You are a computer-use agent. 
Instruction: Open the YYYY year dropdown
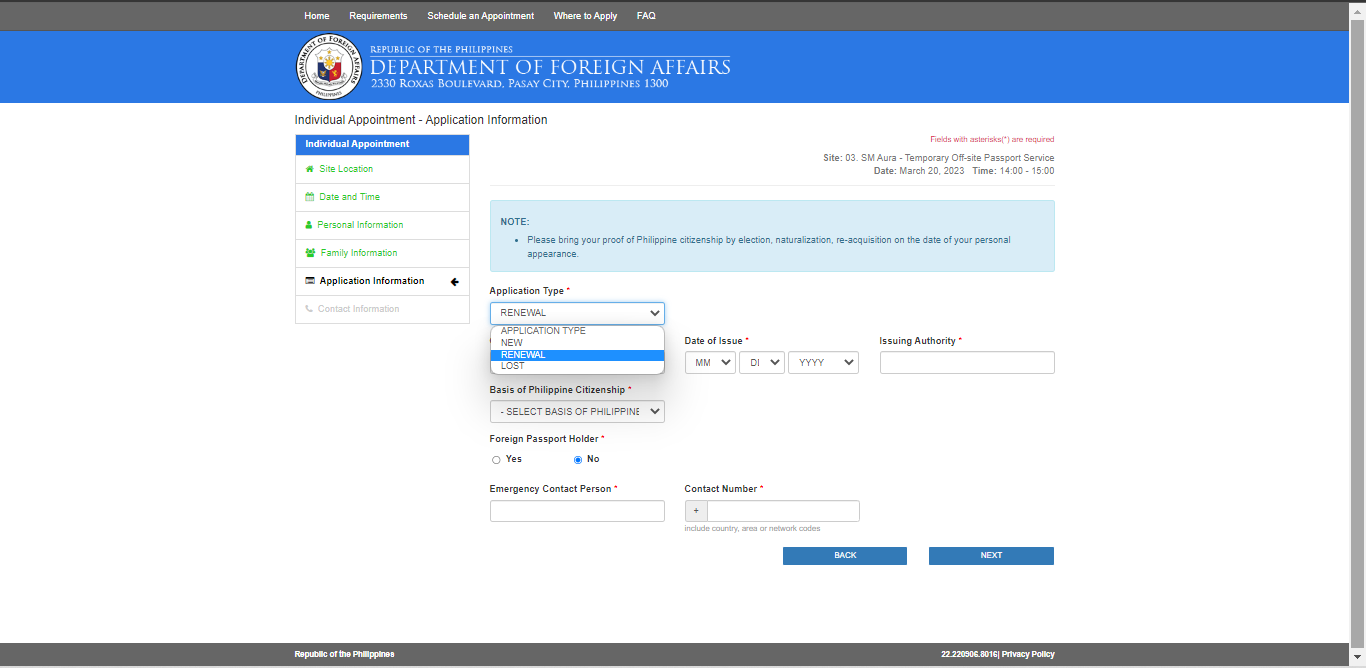coord(823,362)
